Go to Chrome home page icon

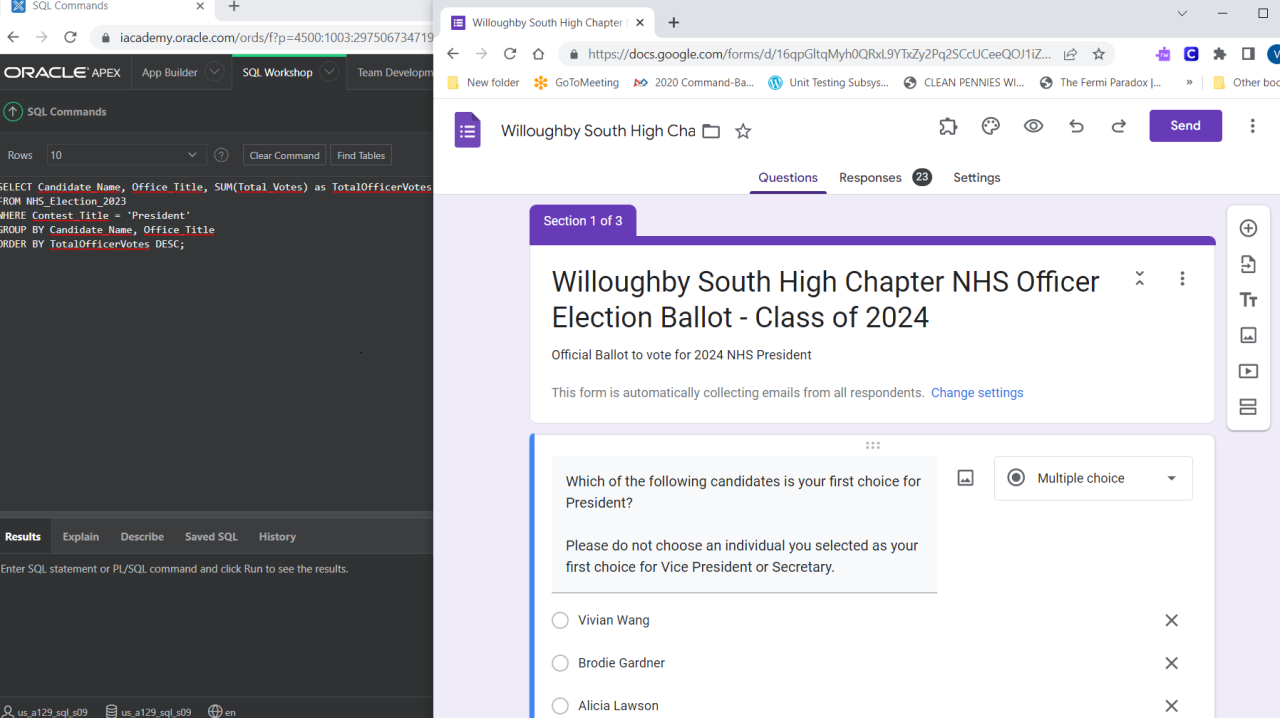tap(538, 54)
